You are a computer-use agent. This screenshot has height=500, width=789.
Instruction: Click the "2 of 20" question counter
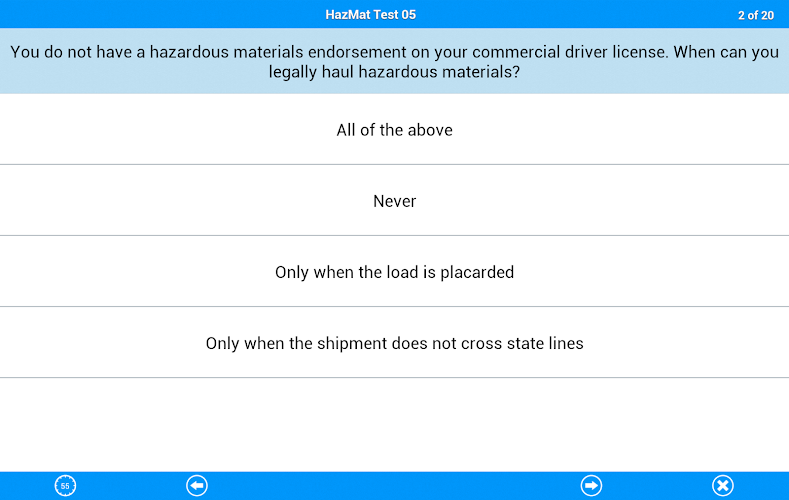coord(755,15)
